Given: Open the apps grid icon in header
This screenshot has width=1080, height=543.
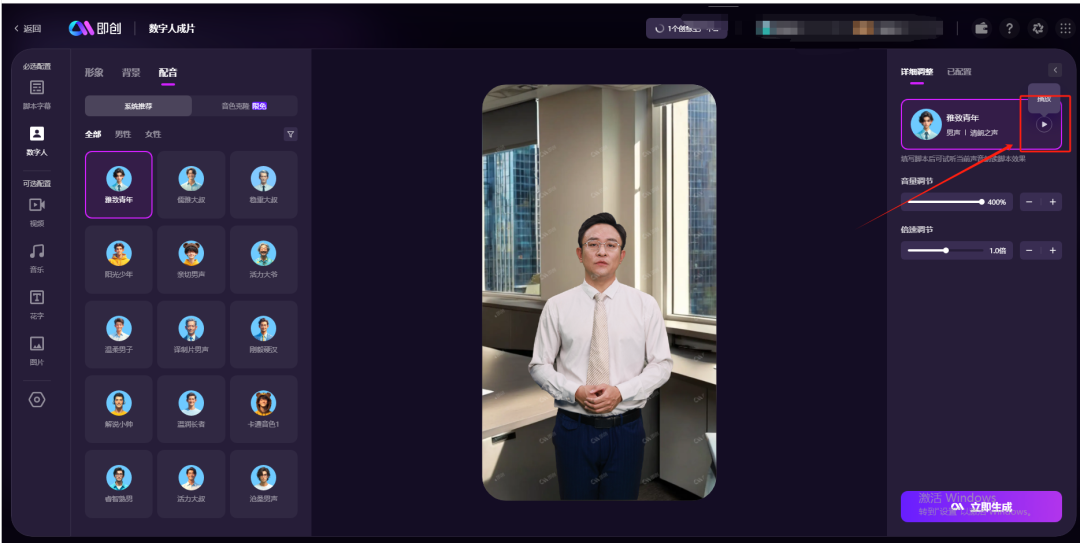Looking at the screenshot, I should tap(1065, 28).
